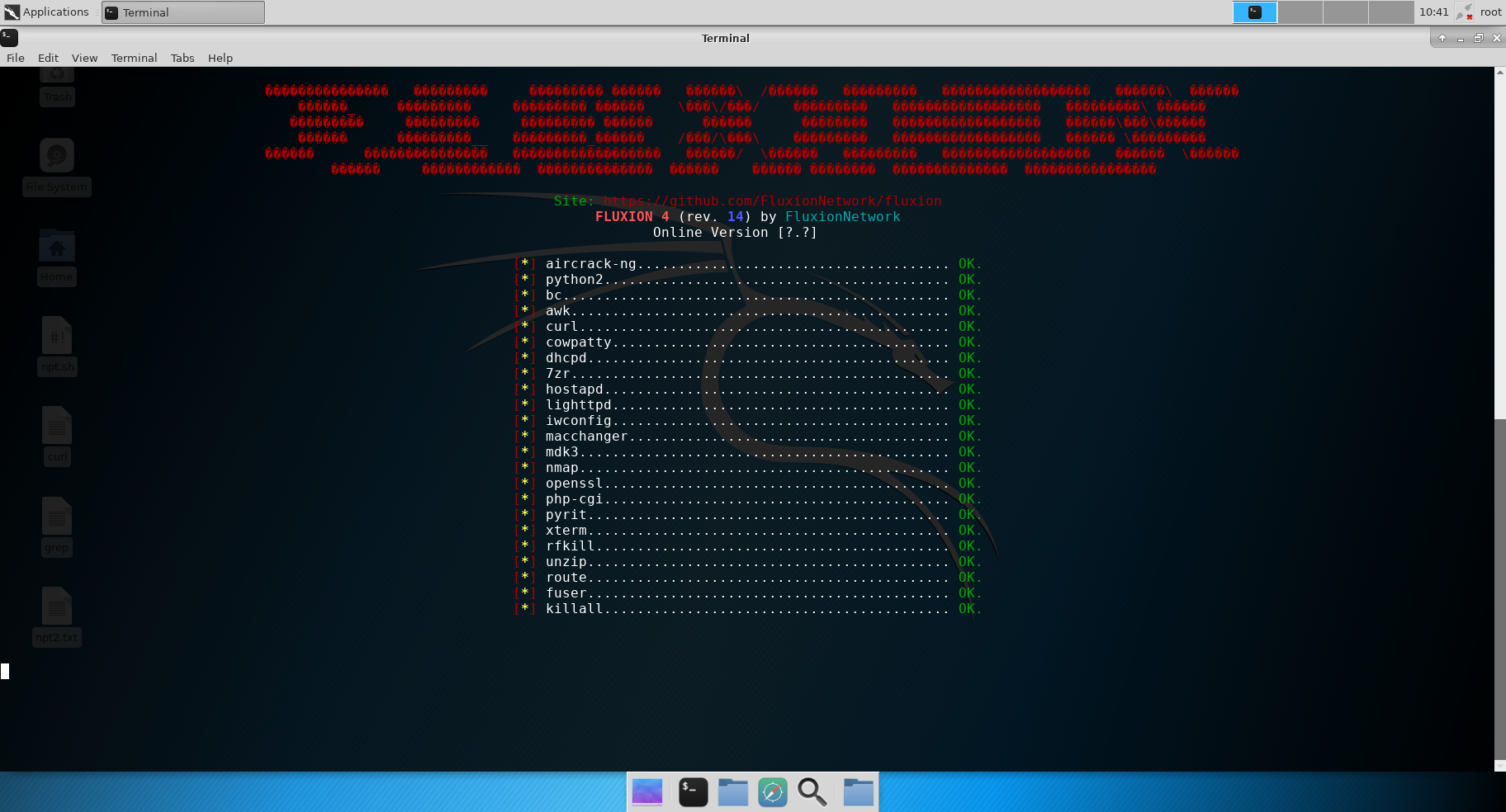Select the npt.sh desktop file
The height and width of the screenshot is (812, 1506).
(x=57, y=347)
